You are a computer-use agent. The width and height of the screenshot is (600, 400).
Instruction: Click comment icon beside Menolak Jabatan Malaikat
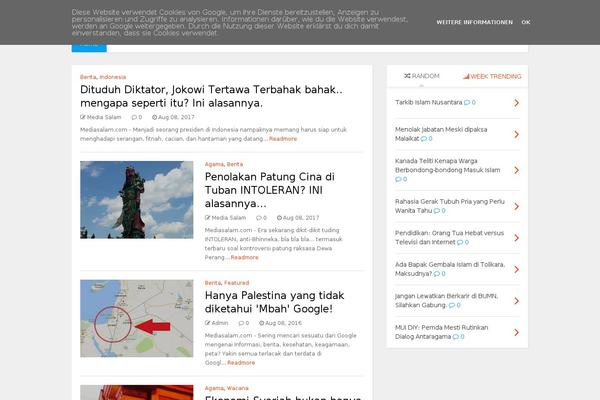click(x=424, y=139)
